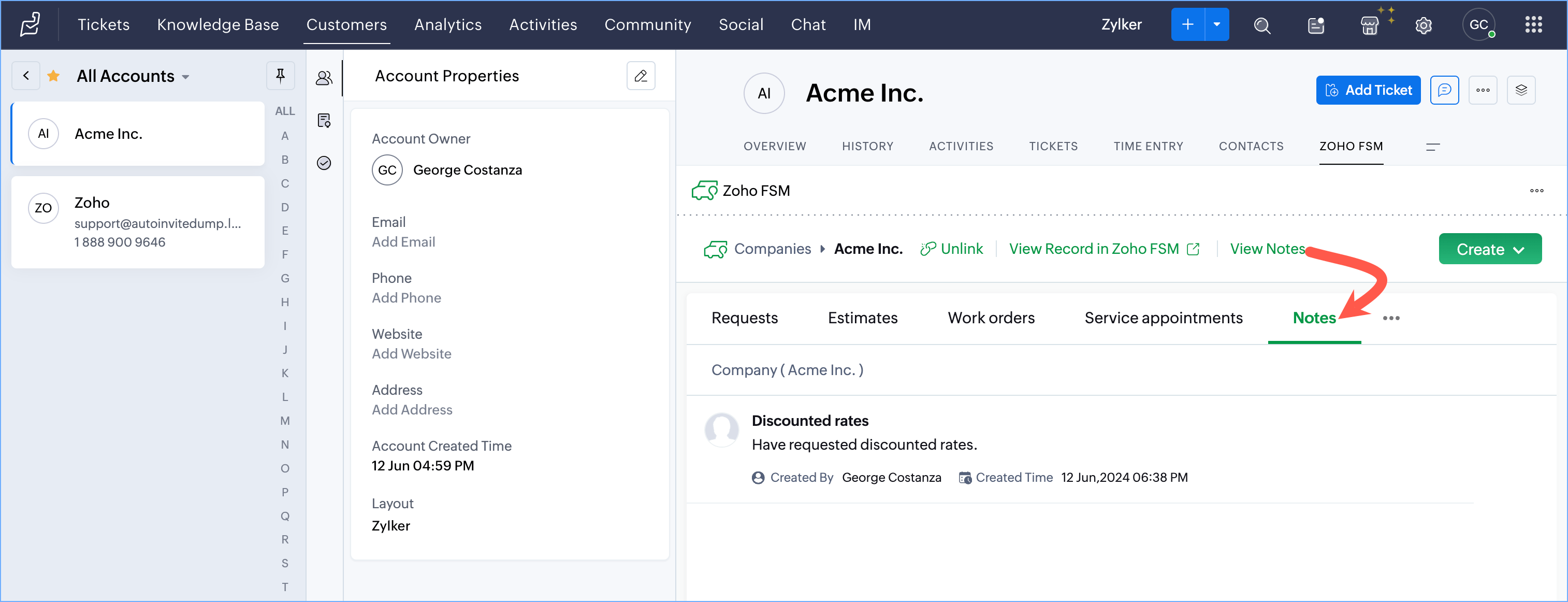Open the apps grid launcher icon
This screenshot has width=1568, height=602.
(x=1533, y=25)
